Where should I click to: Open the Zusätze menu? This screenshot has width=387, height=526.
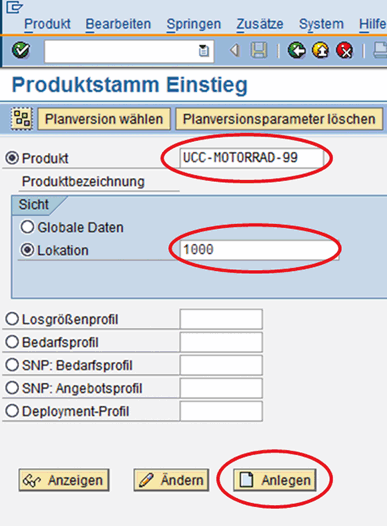point(260,24)
